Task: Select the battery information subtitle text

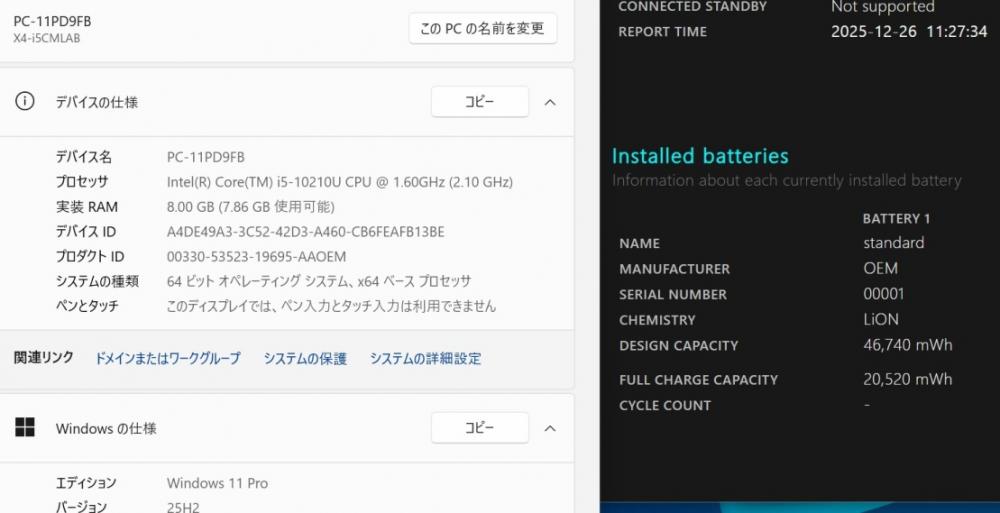Action: tap(786, 181)
